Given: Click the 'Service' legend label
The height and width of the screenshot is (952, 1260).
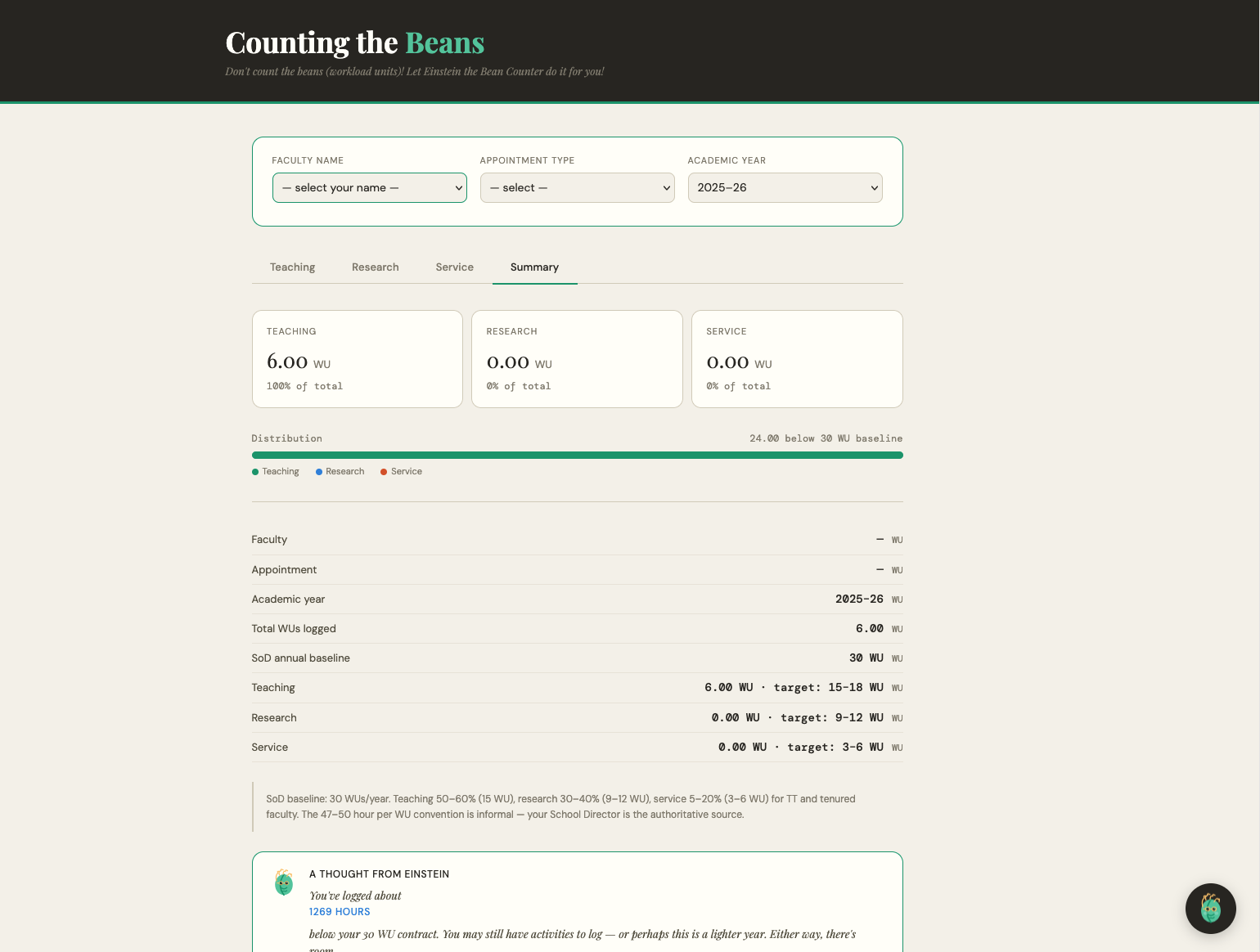Looking at the screenshot, I should [x=407, y=472].
